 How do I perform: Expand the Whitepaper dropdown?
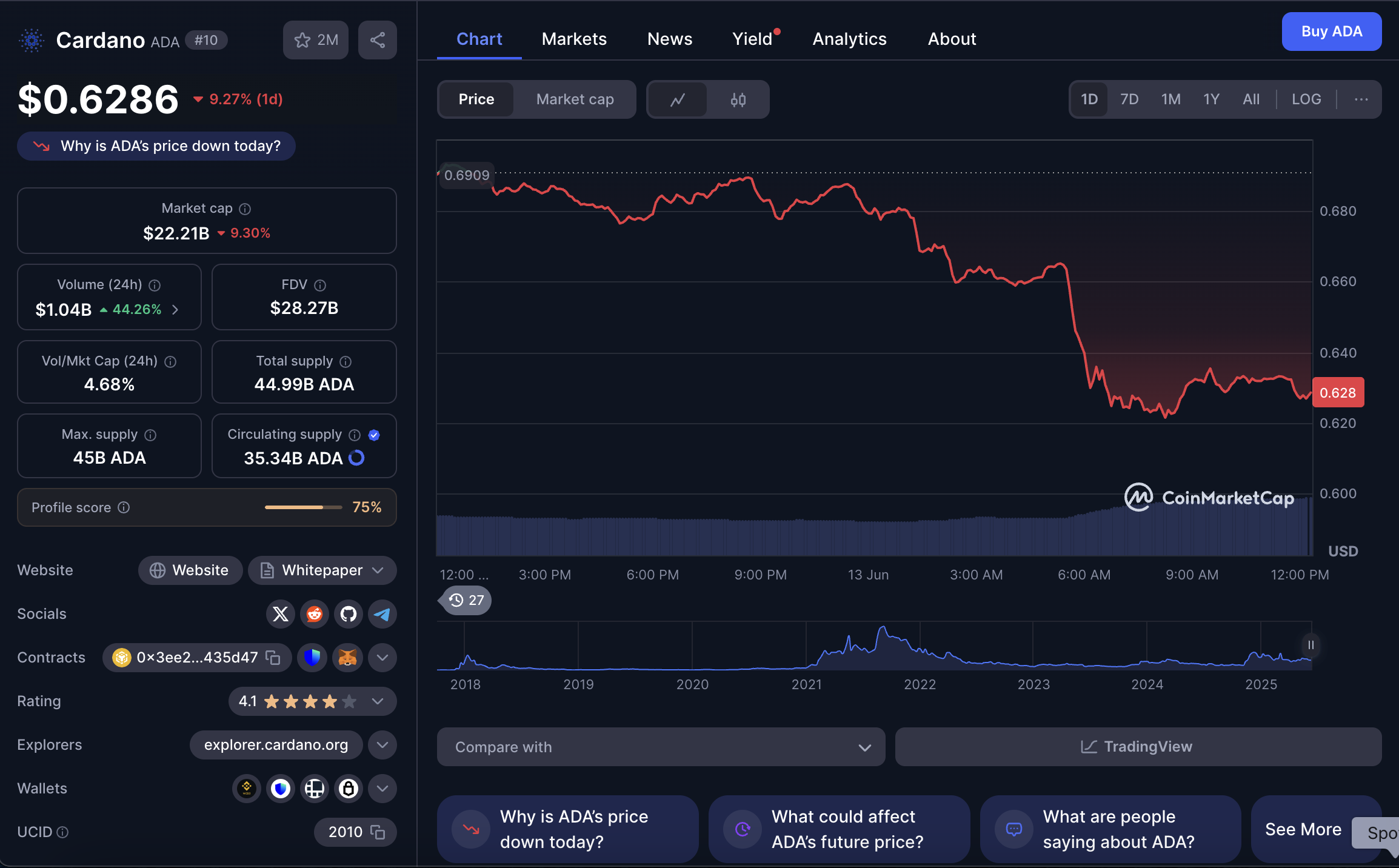[x=322, y=570]
